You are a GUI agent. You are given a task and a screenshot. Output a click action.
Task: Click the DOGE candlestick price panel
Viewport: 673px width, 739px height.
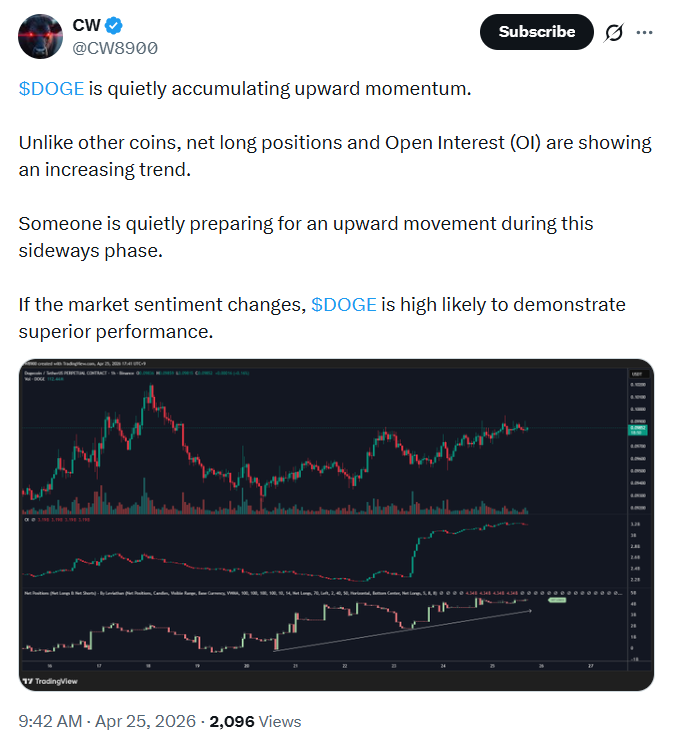[300, 440]
